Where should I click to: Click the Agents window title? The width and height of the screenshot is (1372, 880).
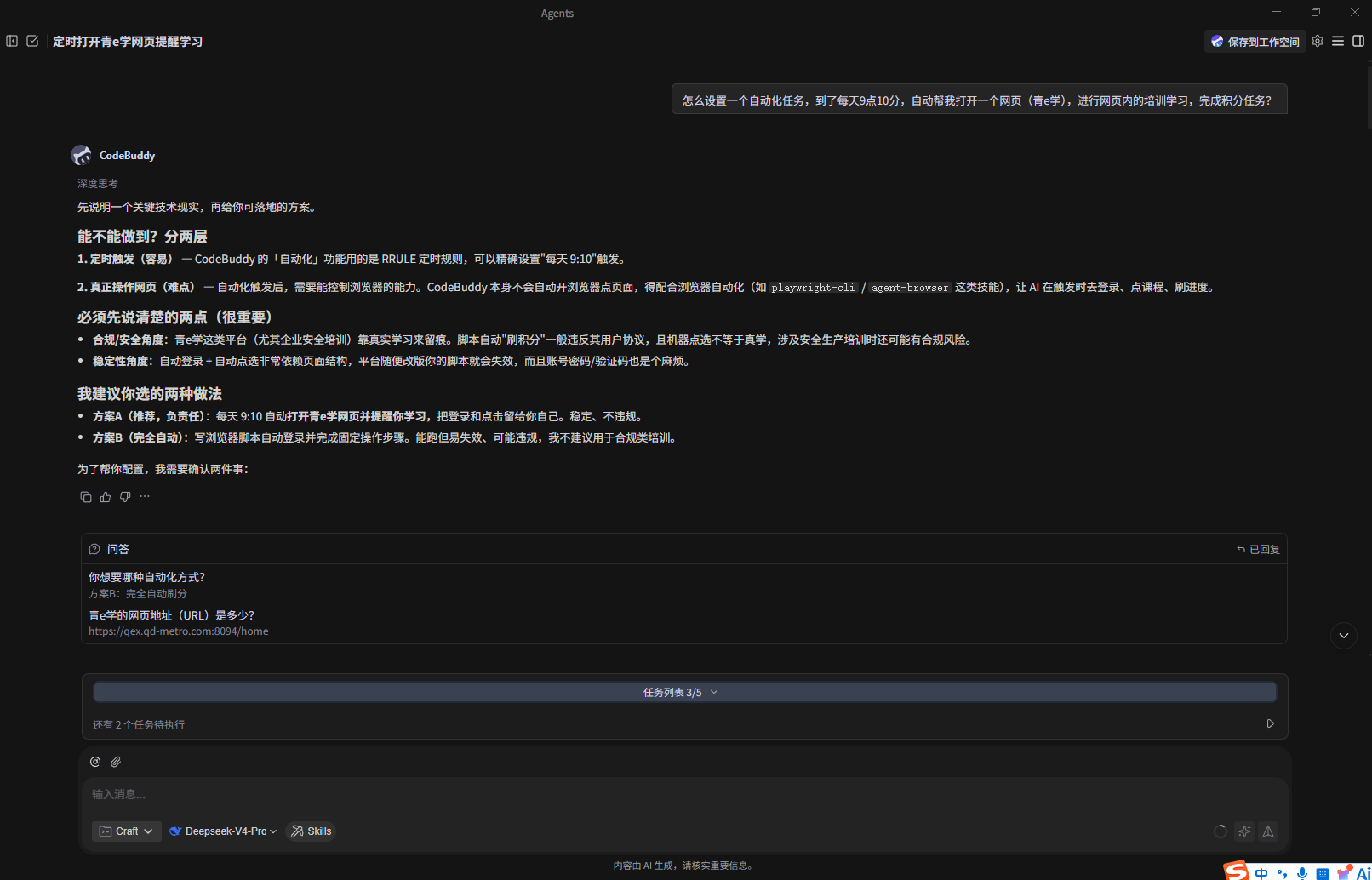coord(557,13)
